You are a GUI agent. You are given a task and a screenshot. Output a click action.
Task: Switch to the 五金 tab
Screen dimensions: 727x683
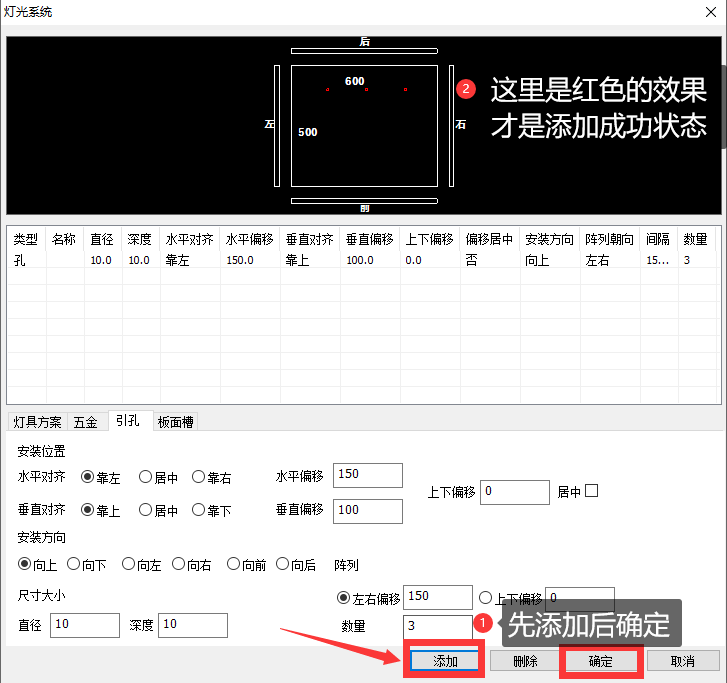85,422
